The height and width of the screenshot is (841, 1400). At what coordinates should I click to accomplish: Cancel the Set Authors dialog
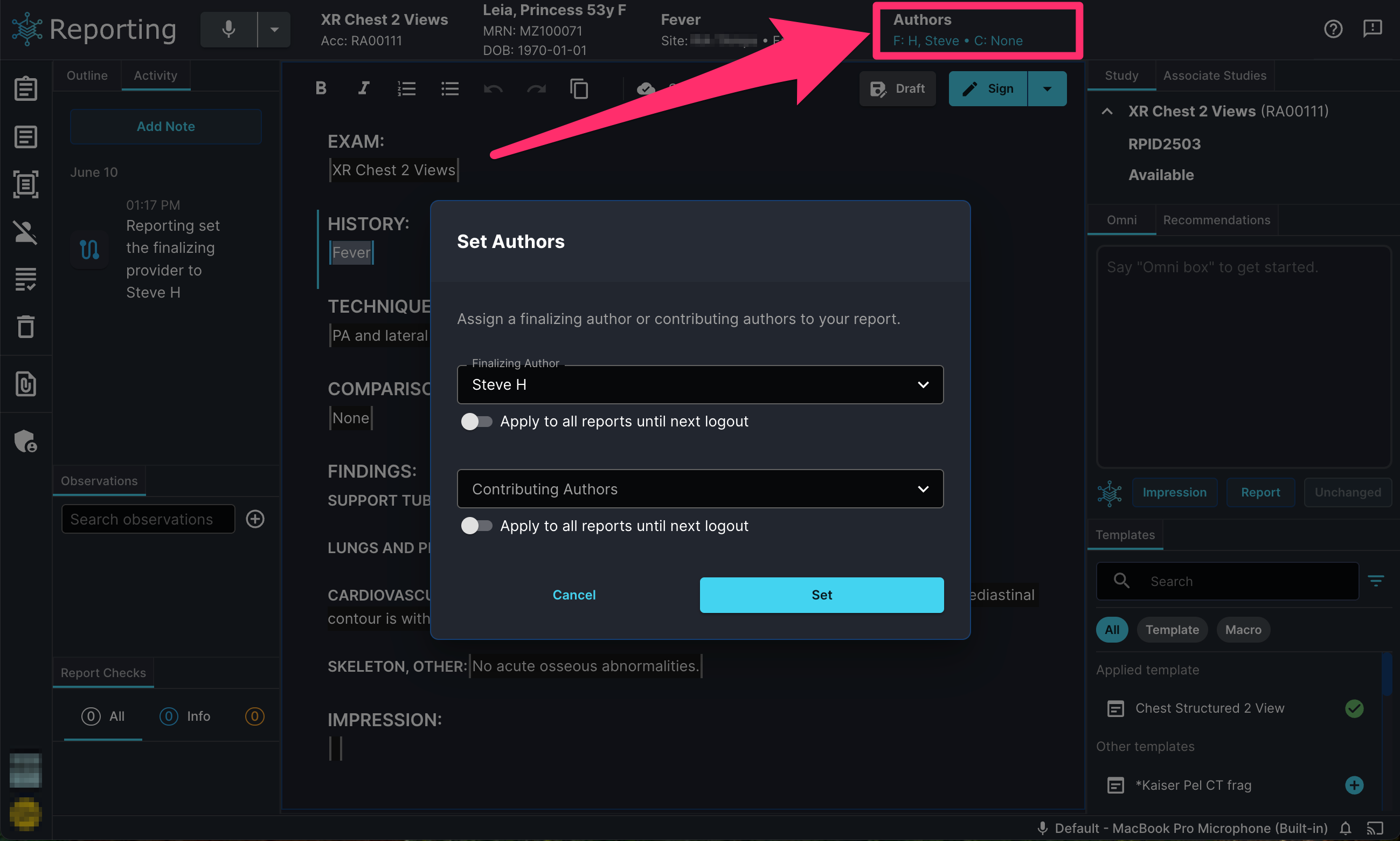(x=574, y=595)
